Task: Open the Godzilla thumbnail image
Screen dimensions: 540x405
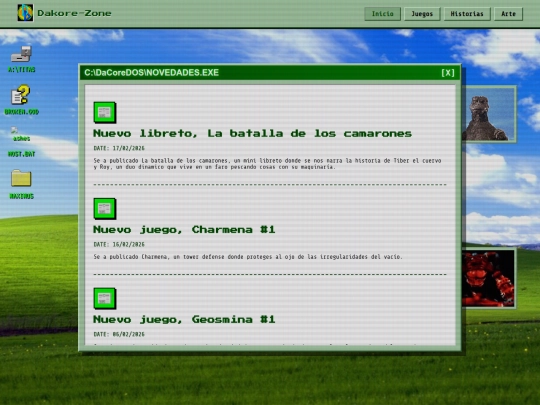Action: pos(489,114)
